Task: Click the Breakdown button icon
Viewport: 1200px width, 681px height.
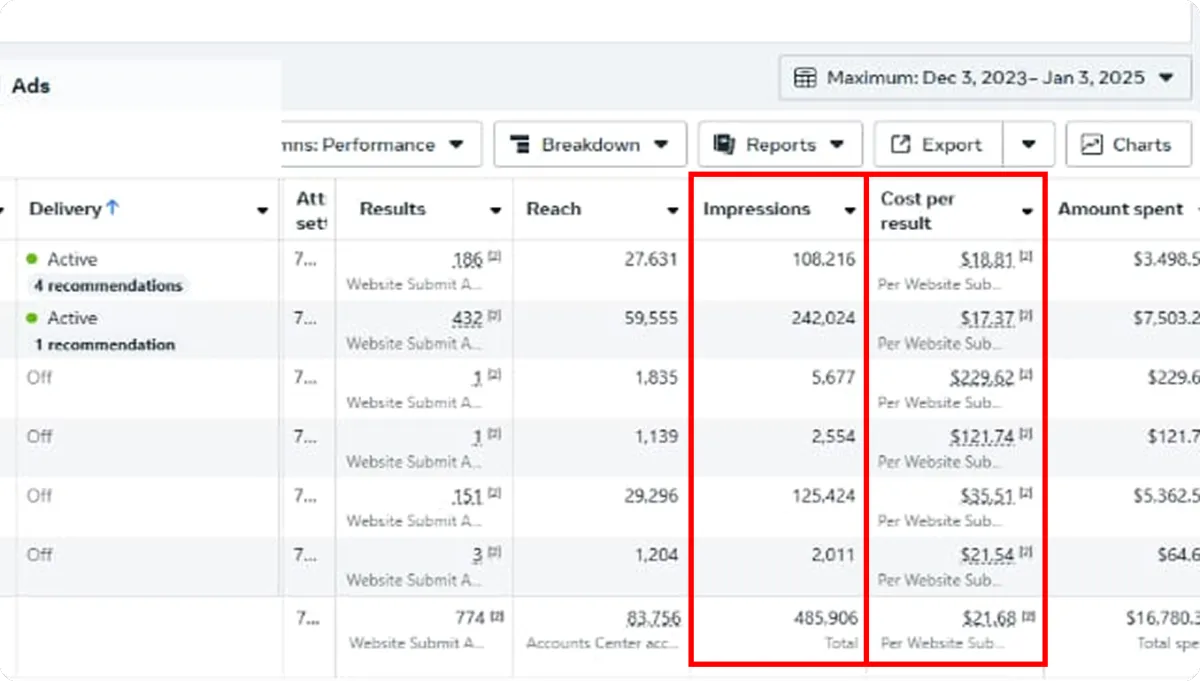Action: 519,145
